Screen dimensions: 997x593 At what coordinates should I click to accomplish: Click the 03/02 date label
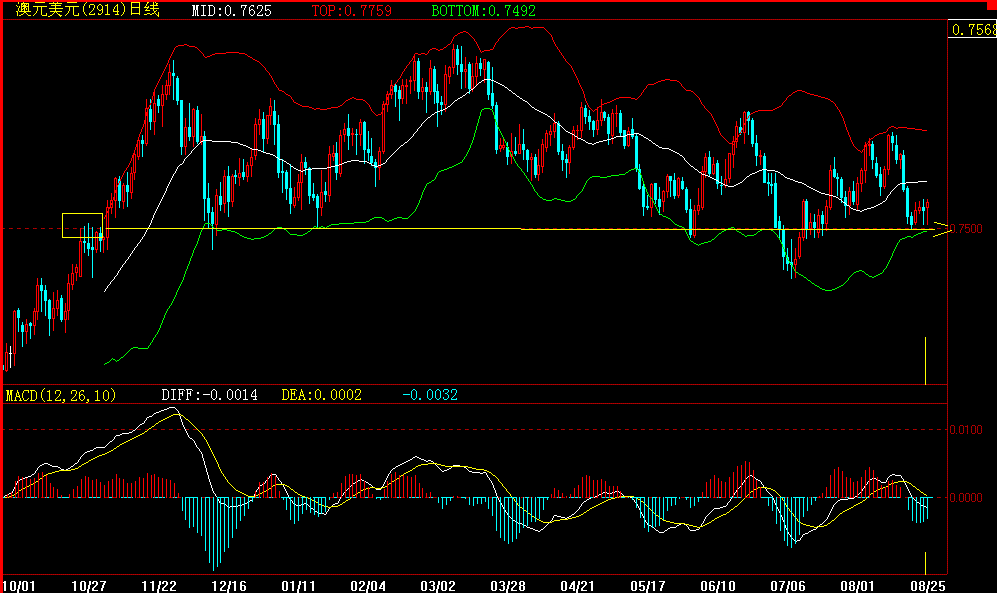[x=438, y=585]
